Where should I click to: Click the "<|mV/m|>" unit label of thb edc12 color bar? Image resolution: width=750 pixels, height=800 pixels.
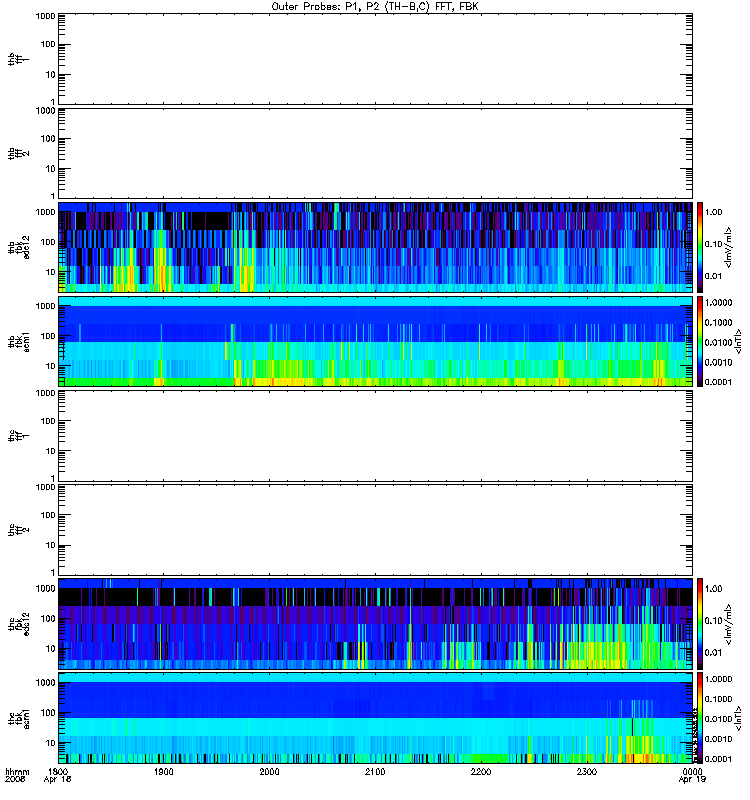[729, 248]
